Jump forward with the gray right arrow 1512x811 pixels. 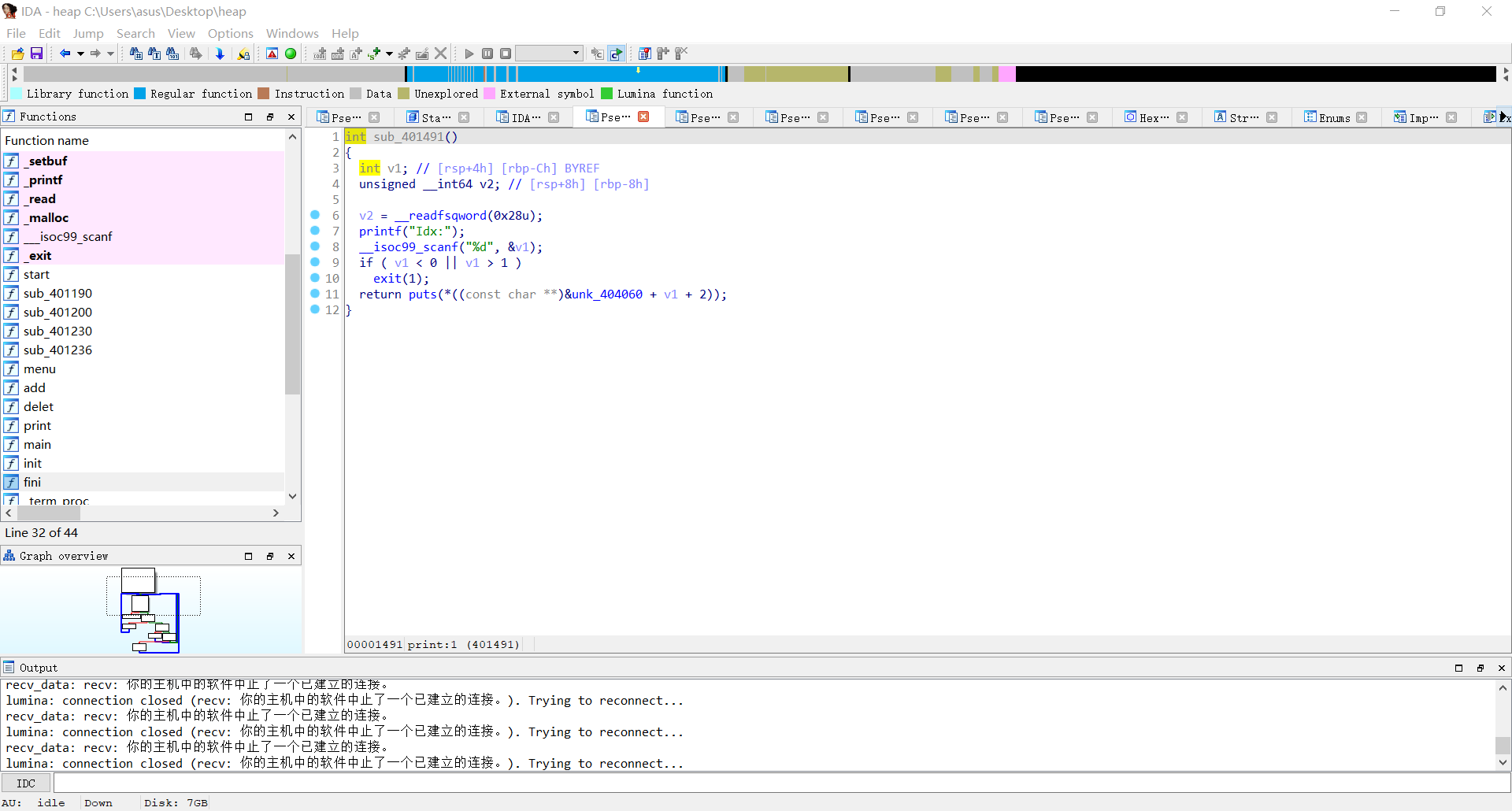tap(95, 54)
